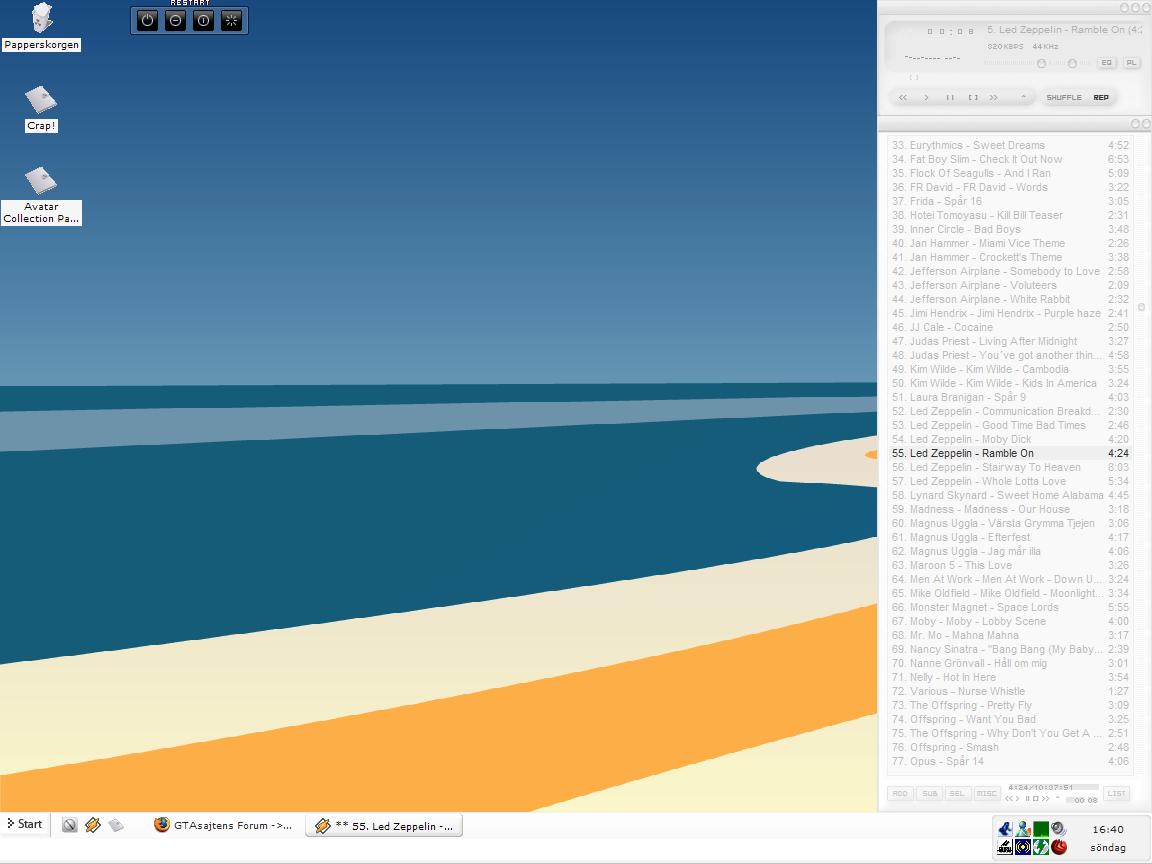Image resolution: width=1152 pixels, height=864 pixels.
Task: Toggle the PL playlist window button
Action: click(1131, 63)
